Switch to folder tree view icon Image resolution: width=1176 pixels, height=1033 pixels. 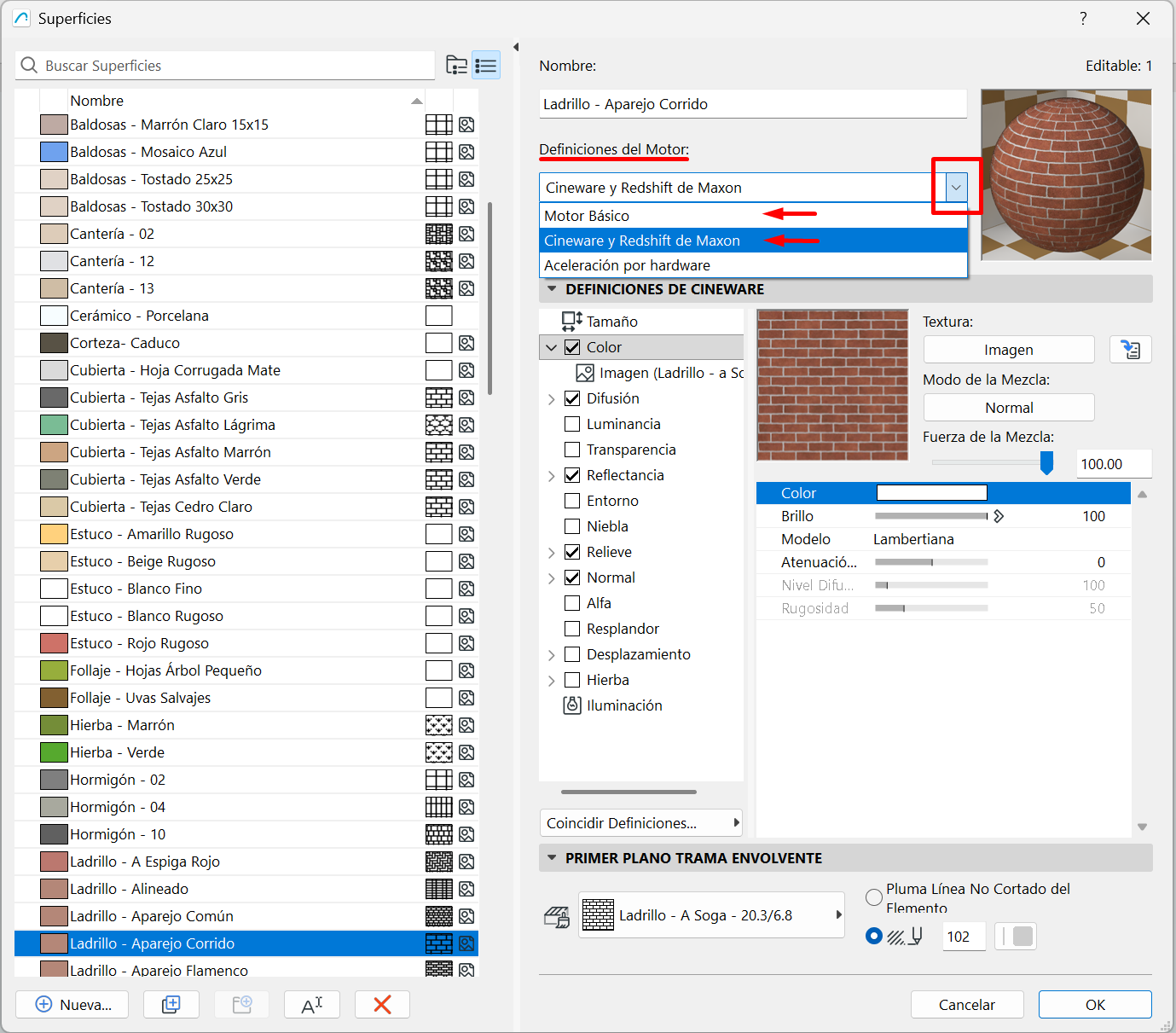point(457,66)
